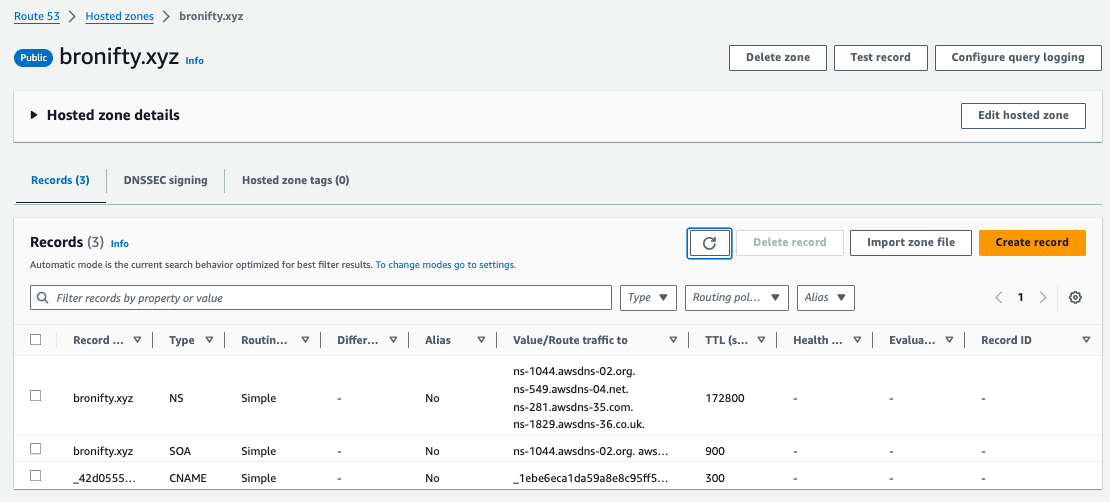Expand the Hosted zone details section

pos(34,115)
